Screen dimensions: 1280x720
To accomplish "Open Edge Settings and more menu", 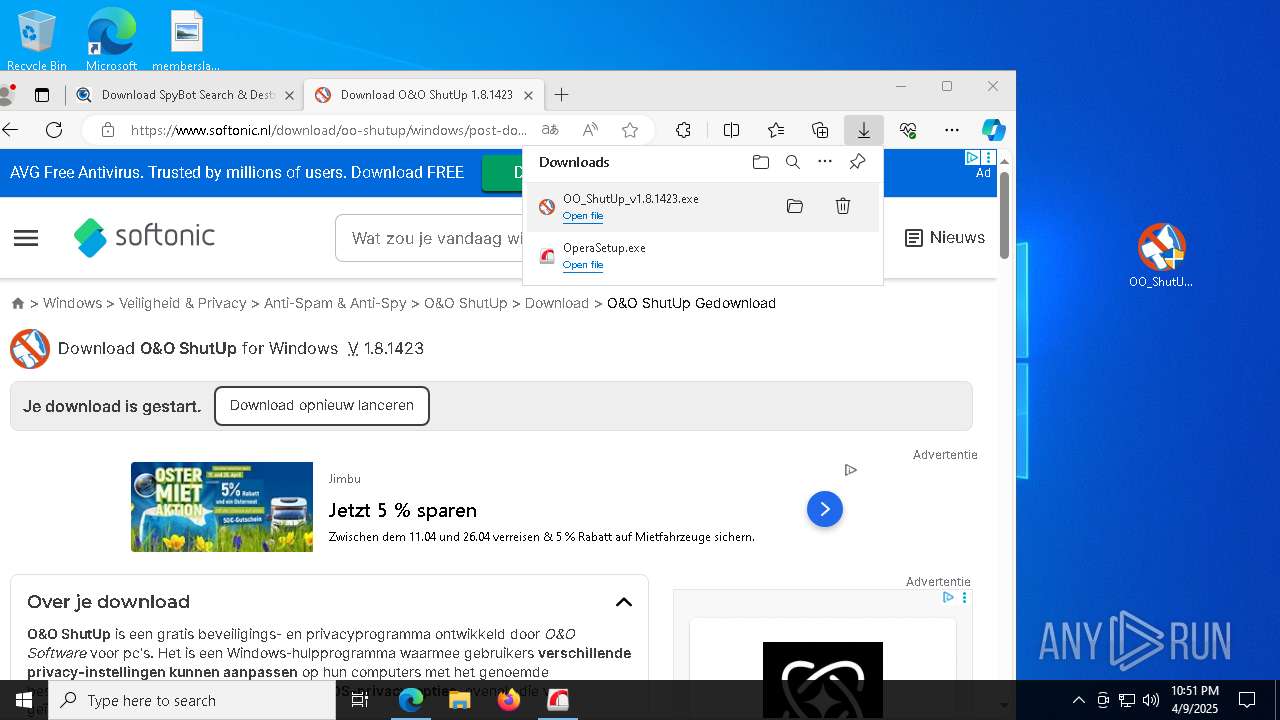I will [x=952, y=130].
